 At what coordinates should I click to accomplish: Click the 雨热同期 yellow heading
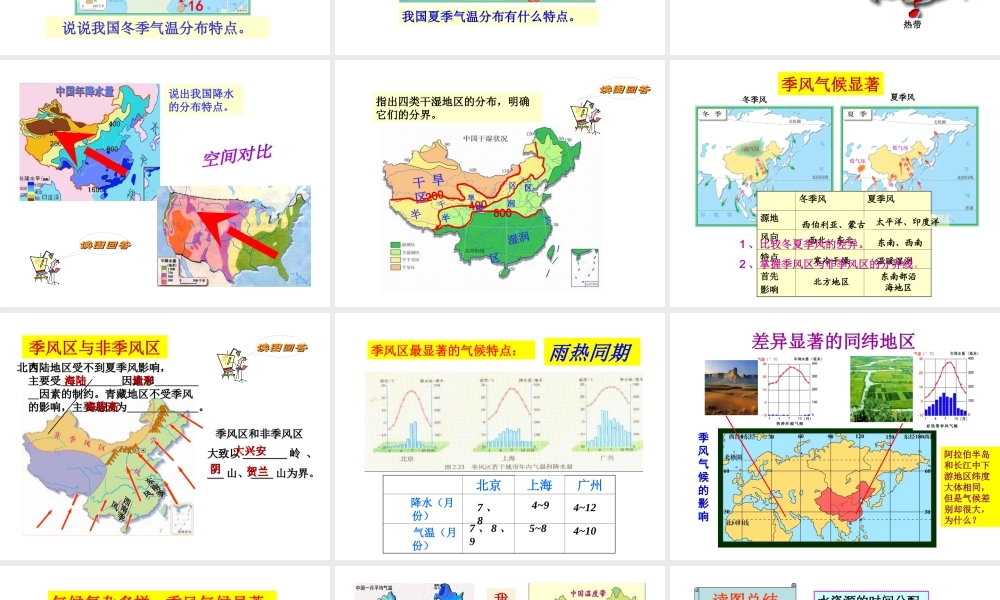[591, 352]
